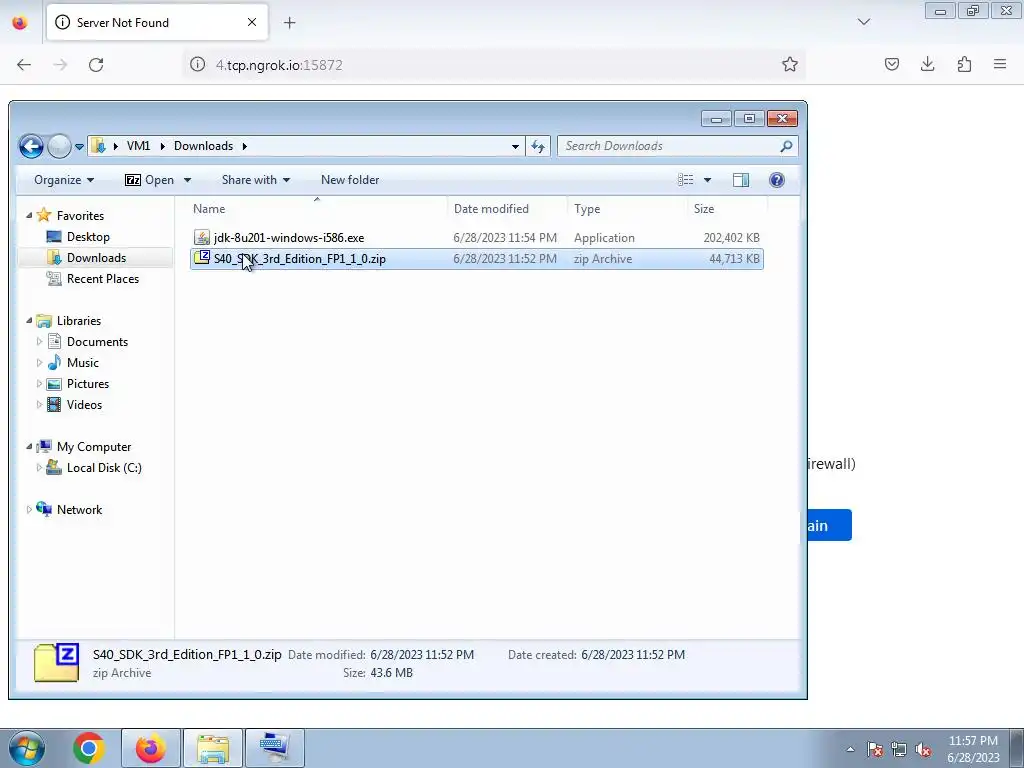Open Desktop in Favorites

88,236
